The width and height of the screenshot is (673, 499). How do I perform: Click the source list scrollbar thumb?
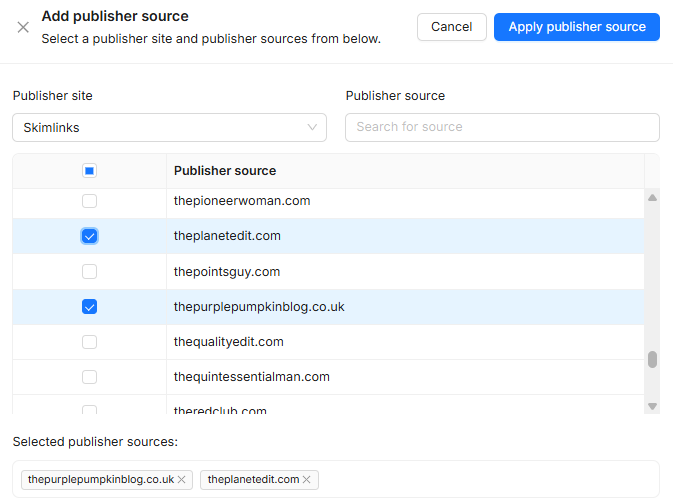(652, 360)
